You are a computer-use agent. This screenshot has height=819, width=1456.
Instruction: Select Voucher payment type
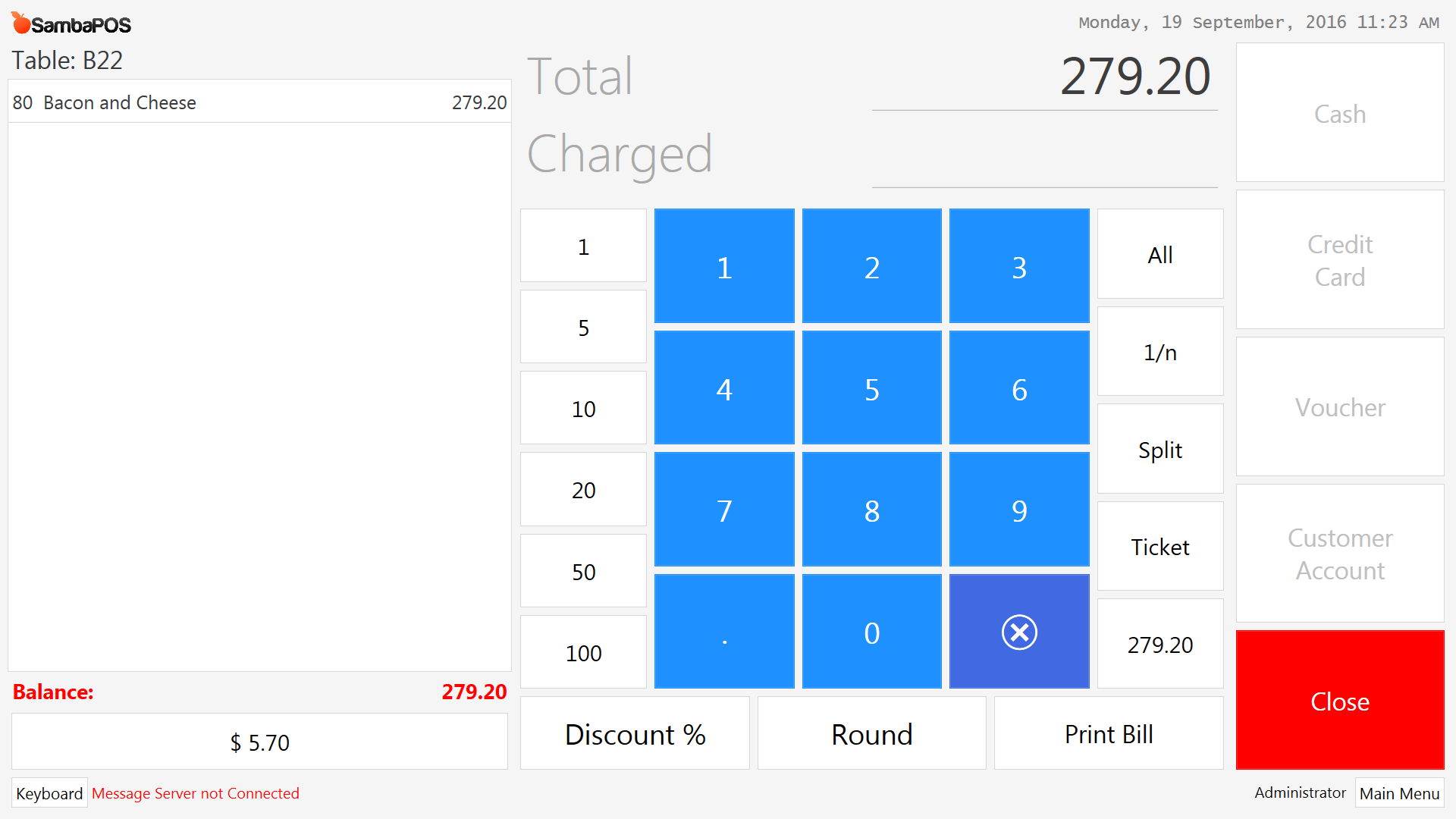coord(1340,406)
